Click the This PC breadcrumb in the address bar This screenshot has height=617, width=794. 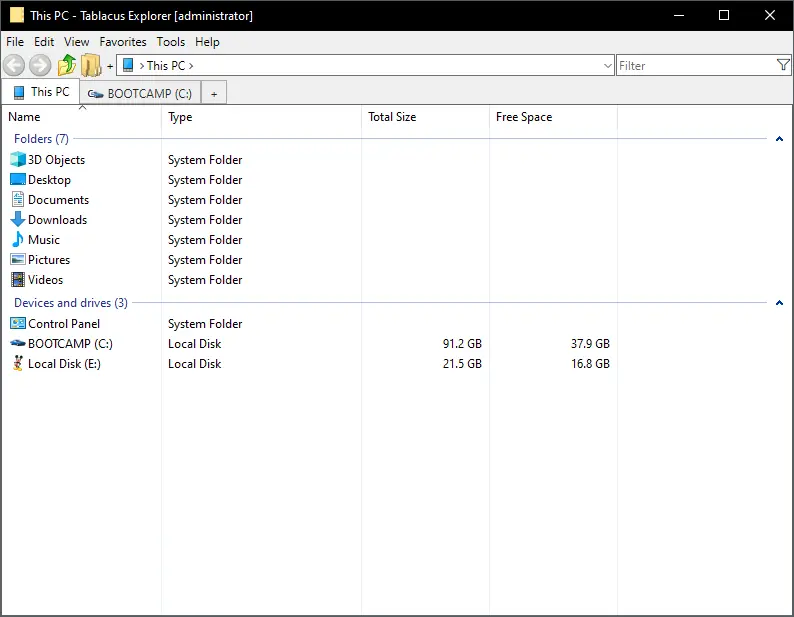[166, 66]
